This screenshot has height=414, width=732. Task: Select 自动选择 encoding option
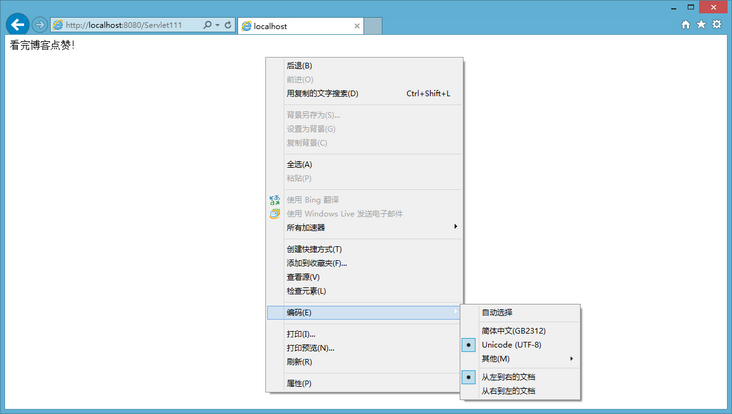[520, 313]
